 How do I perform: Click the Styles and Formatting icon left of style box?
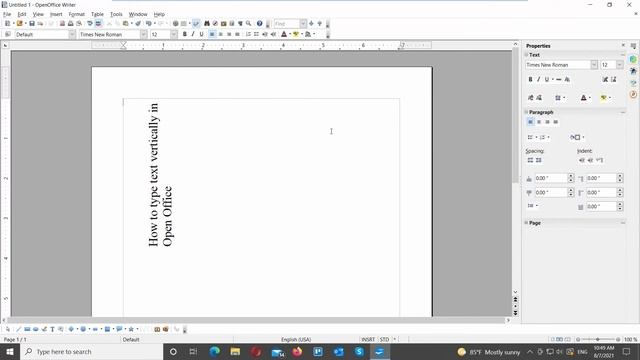pos(7,34)
